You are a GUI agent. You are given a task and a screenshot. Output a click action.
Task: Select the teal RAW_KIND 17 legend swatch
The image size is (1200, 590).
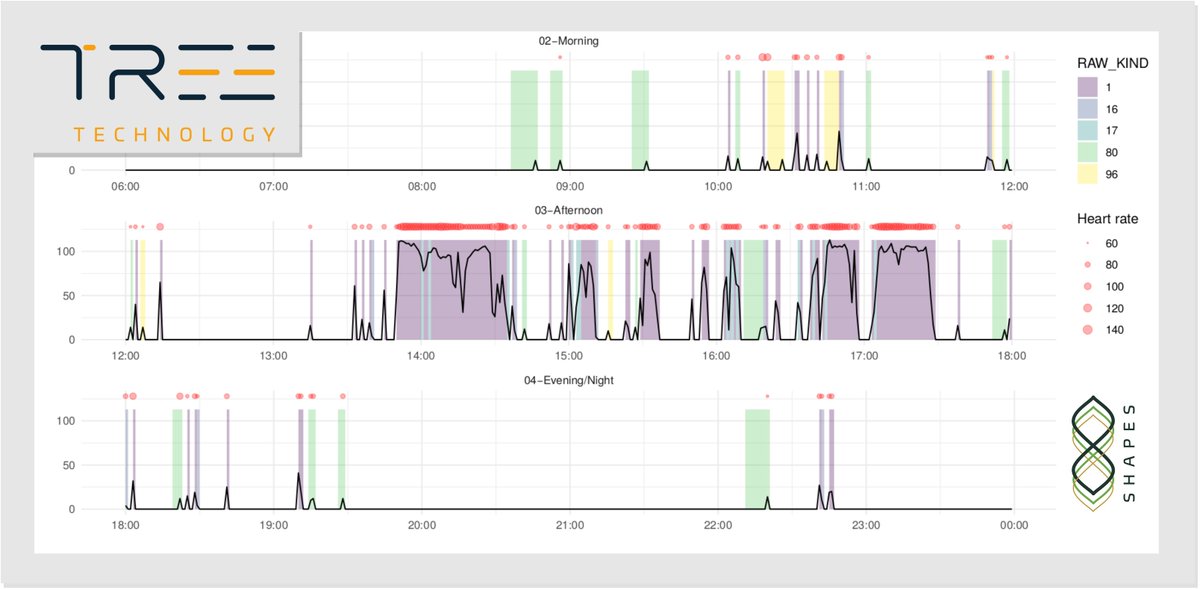click(1088, 131)
